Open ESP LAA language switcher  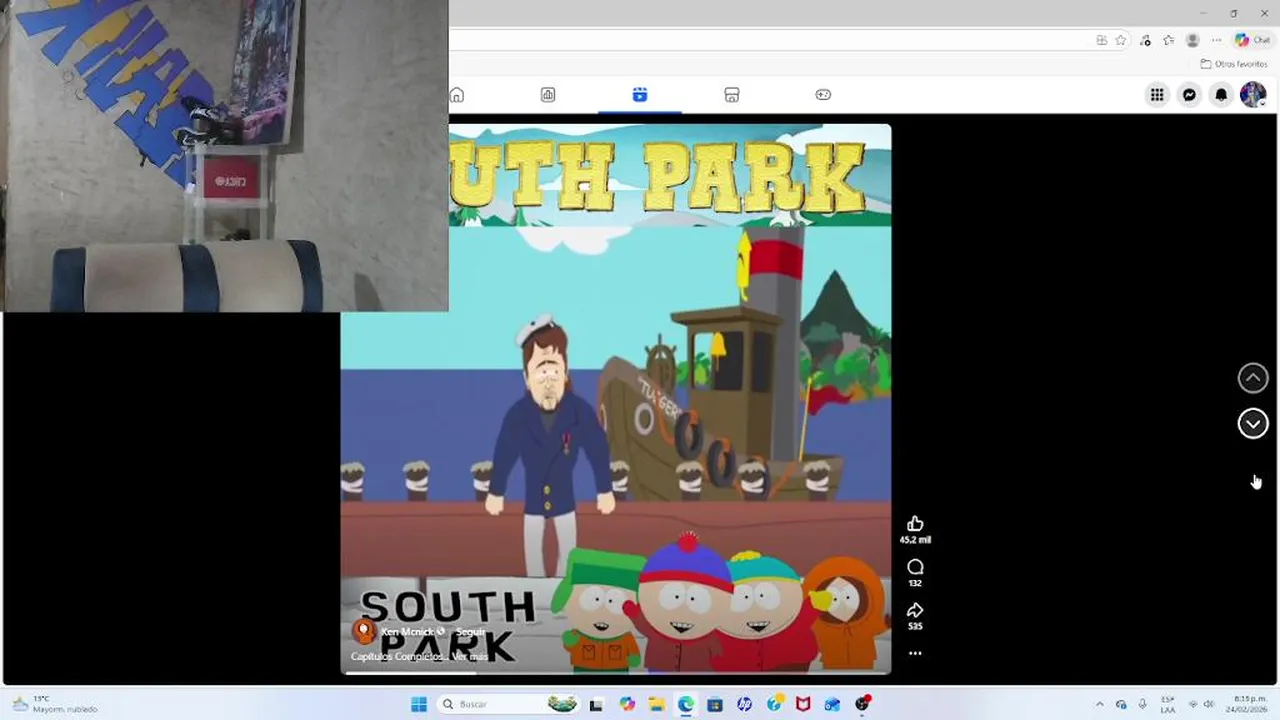point(1168,704)
